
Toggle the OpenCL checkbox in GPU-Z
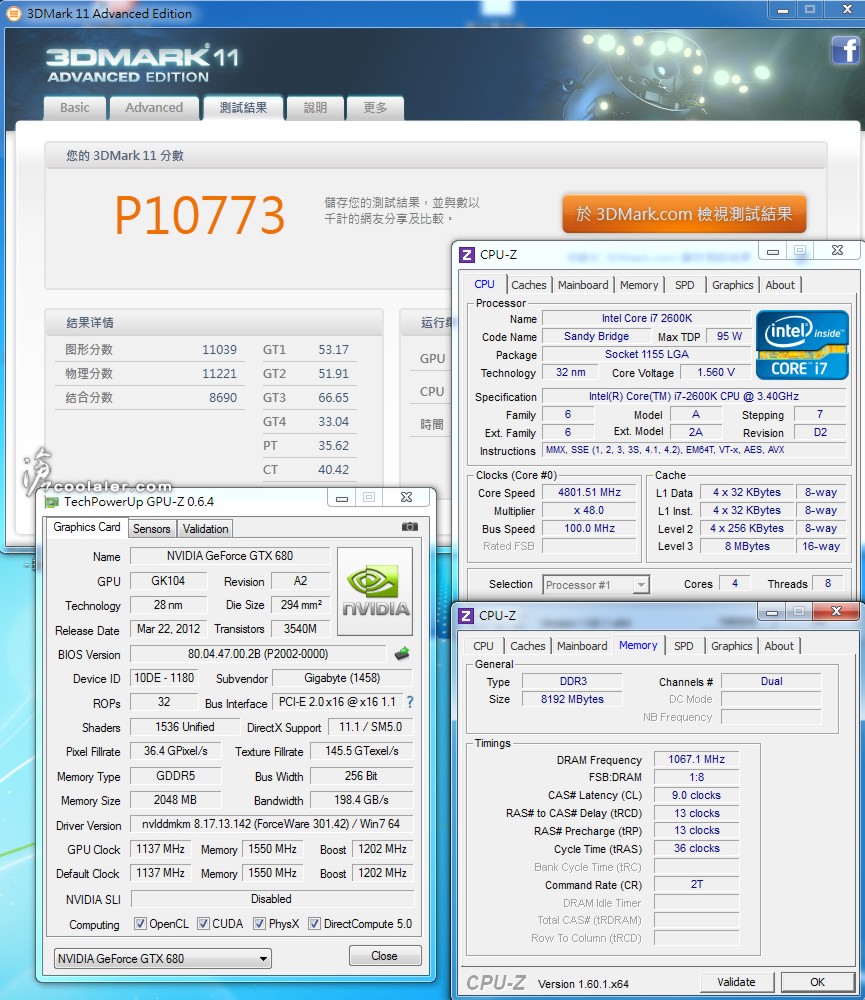point(140,923)
